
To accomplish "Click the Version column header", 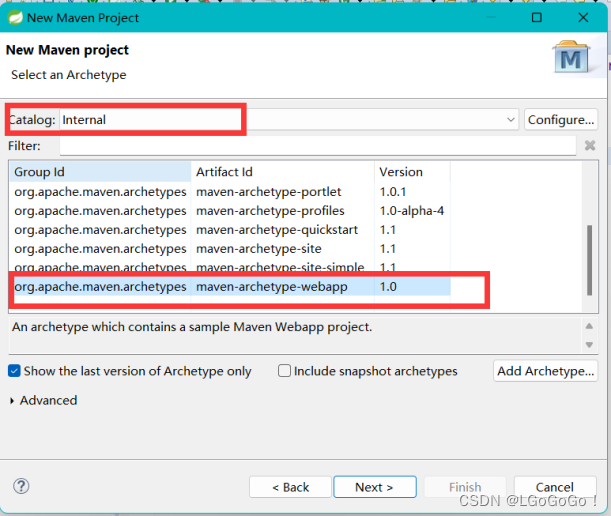I will pos(412,172).
